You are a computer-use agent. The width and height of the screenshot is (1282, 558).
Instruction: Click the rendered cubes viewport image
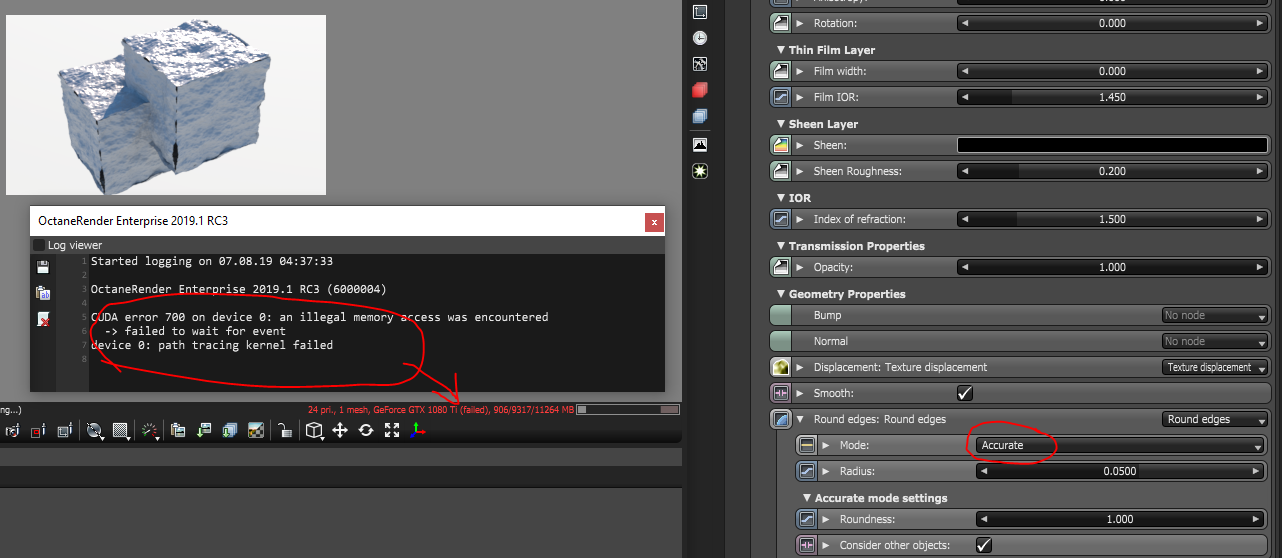pos(166,104)
